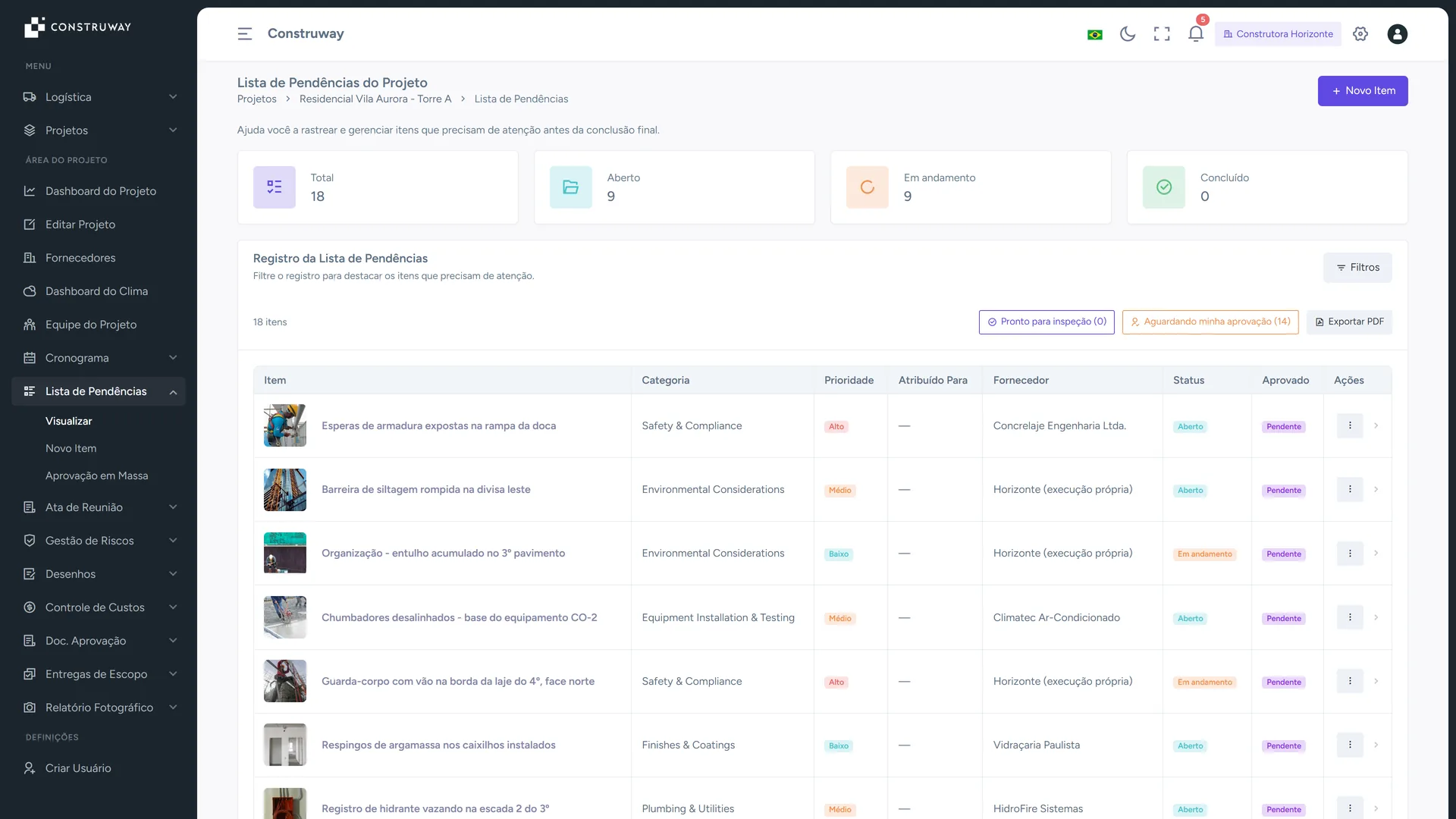
Task: Open thumbnail of Esperas de armadura item
Action: click(285, 425)
